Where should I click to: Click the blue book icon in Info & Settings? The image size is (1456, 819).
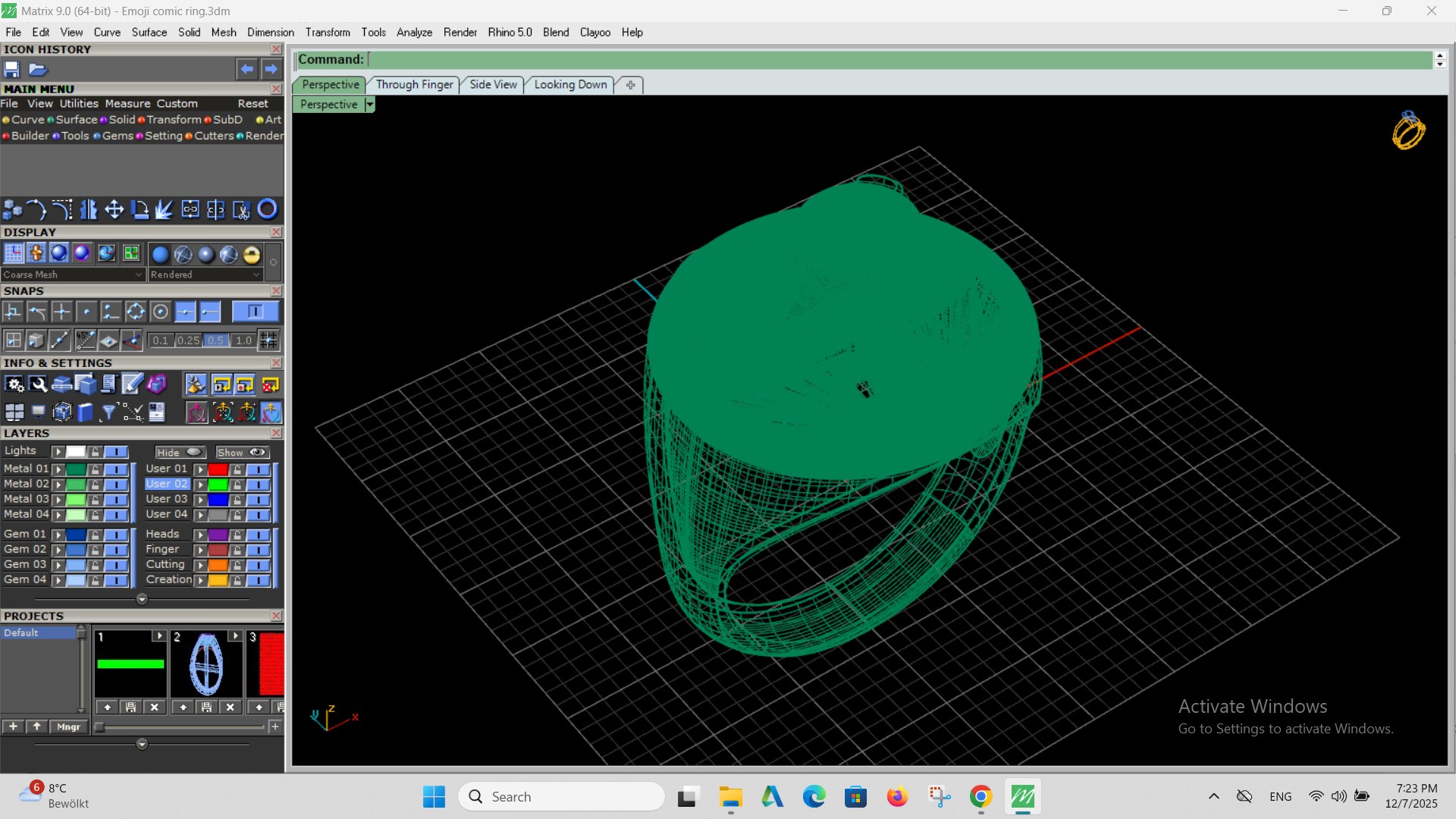coord(85,413)
